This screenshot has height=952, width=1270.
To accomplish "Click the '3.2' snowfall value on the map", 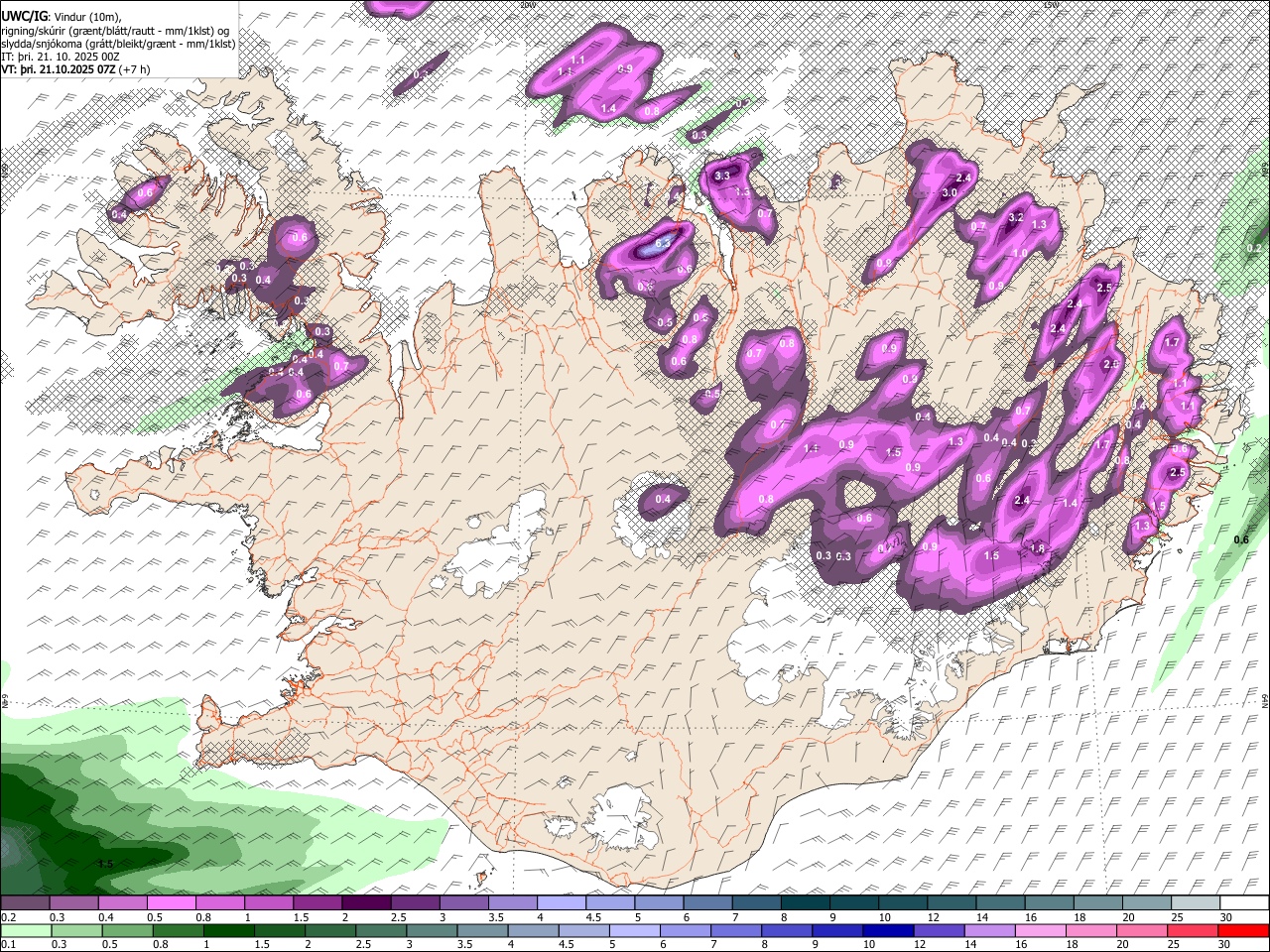I will point(1015,217).
